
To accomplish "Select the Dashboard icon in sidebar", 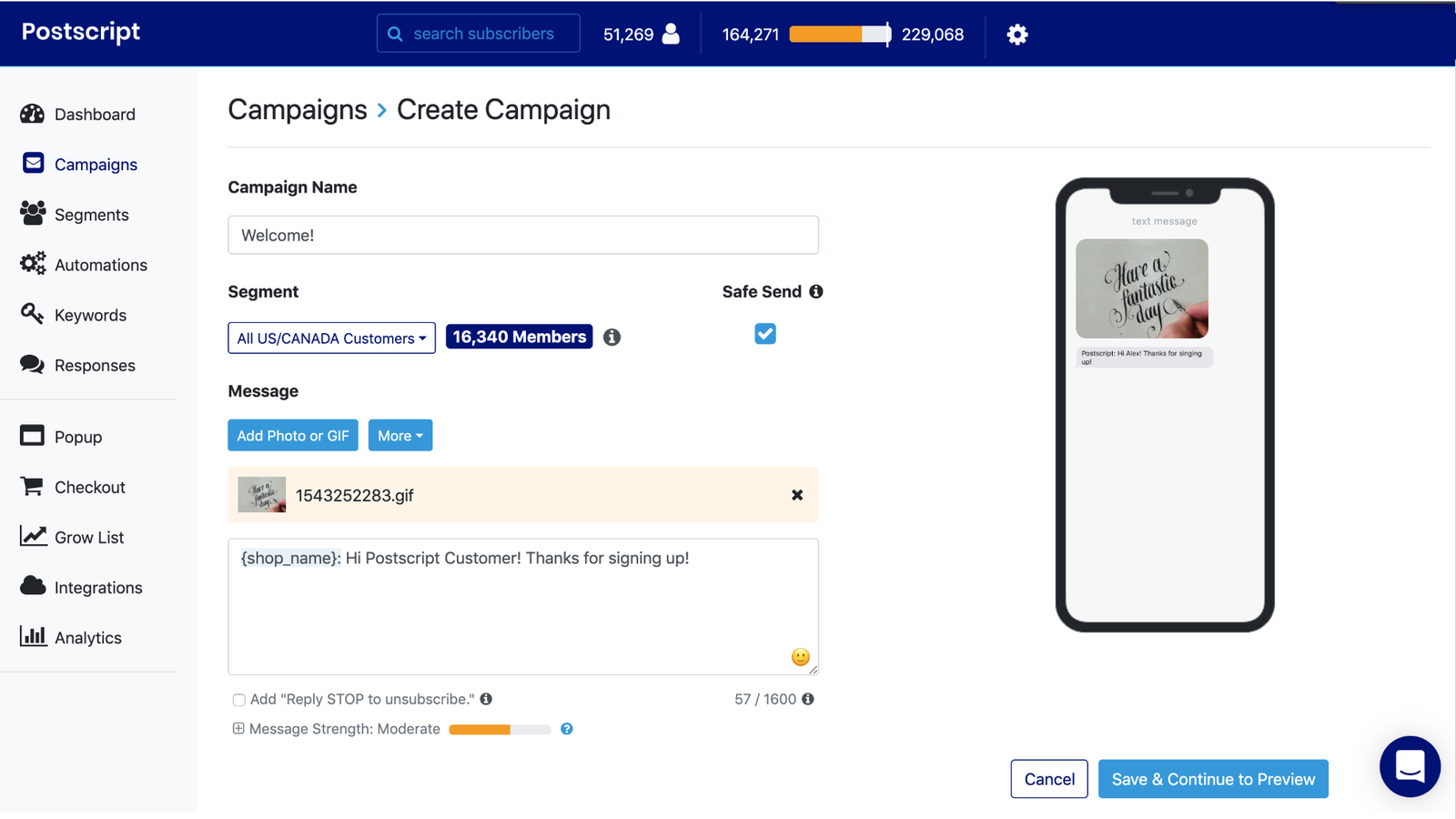I will (33, 114).
